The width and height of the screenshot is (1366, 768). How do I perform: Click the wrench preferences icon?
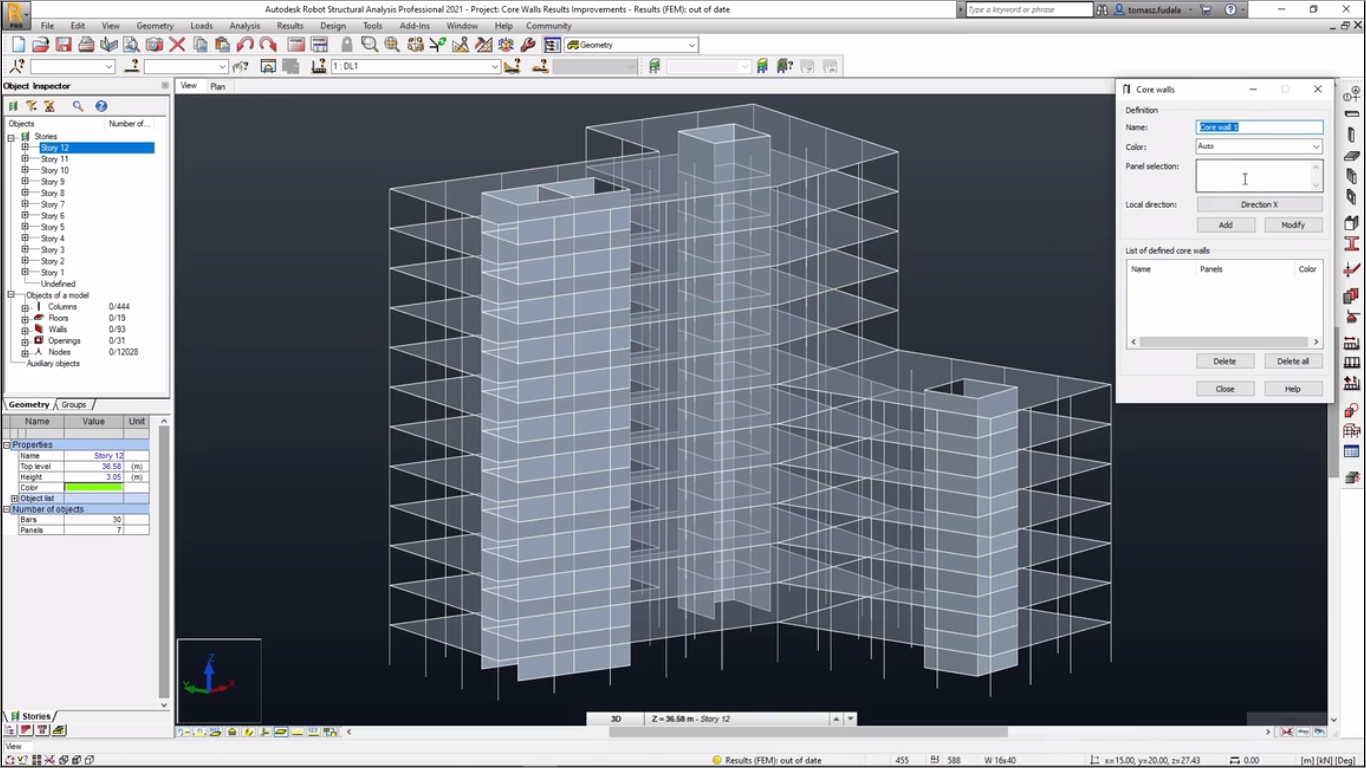(528, 45)
